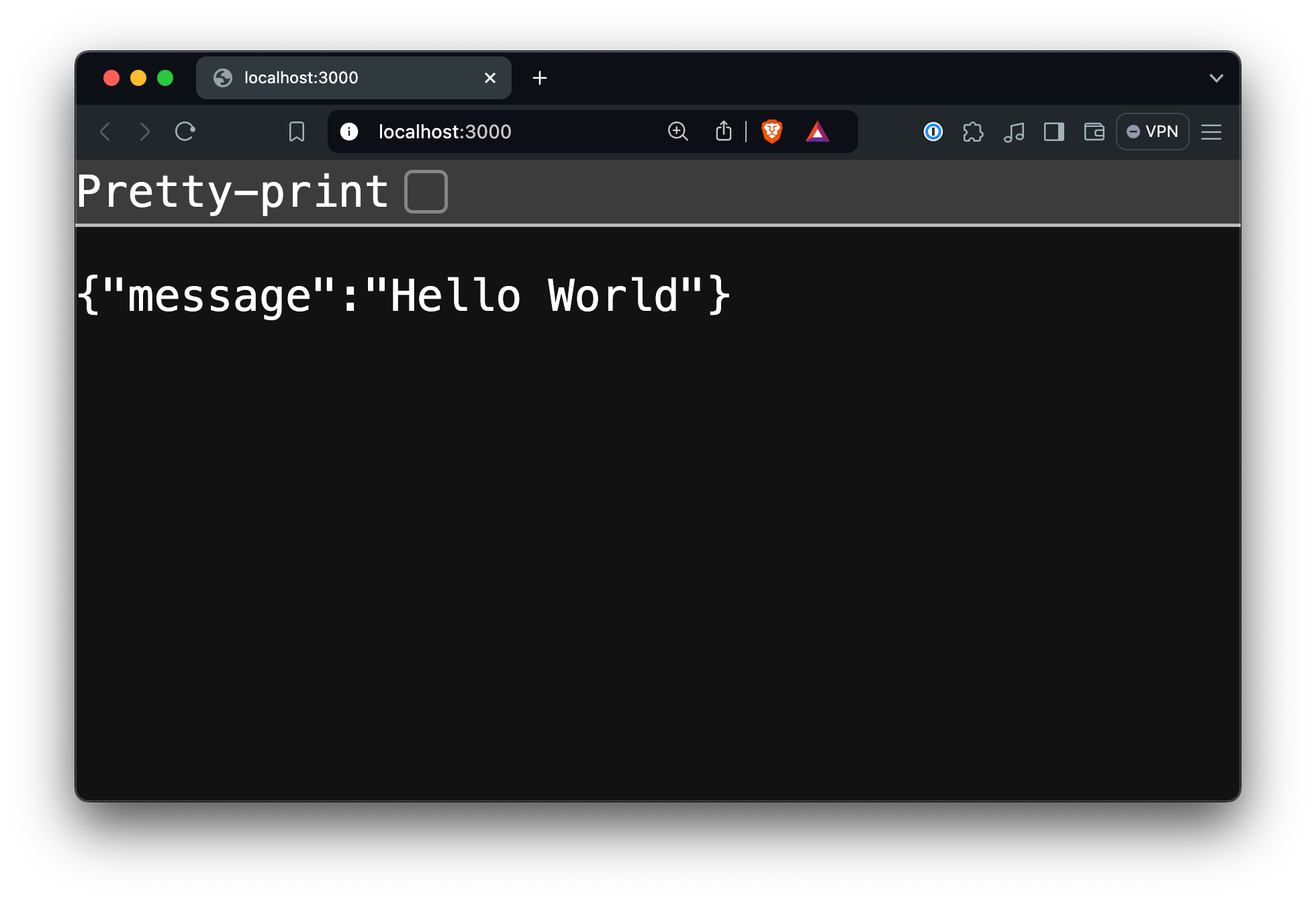The height and width of the screenshot is (901, 1316).
Task: Open the extensions puzzle piece icon
Action: click(973, 132)
